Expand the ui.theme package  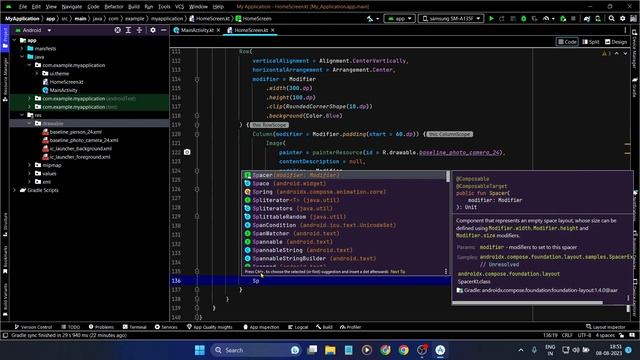click(37, 73)
